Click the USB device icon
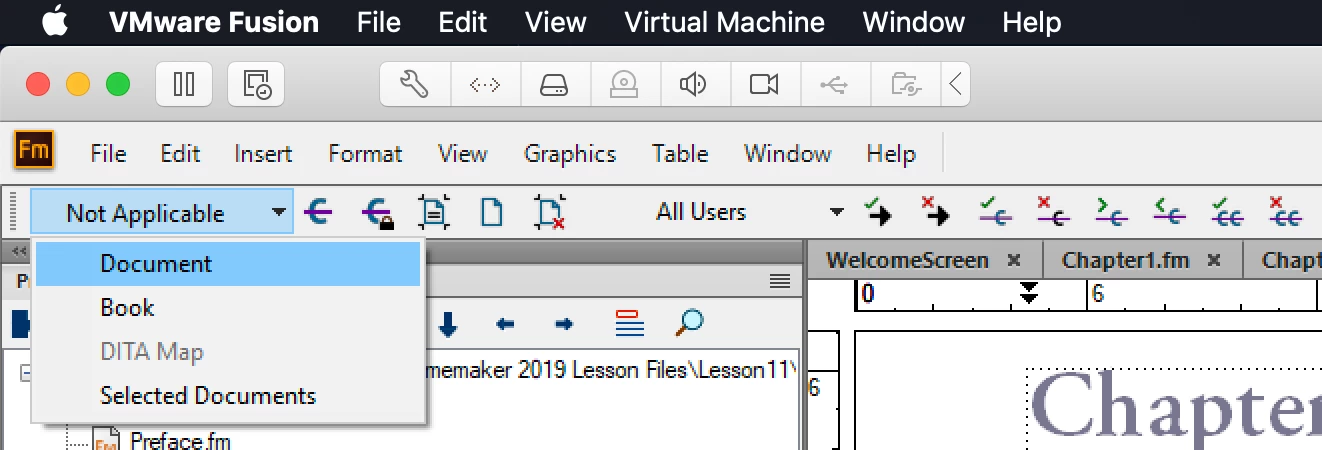1322x450 pixels. (x=835, y=84)
